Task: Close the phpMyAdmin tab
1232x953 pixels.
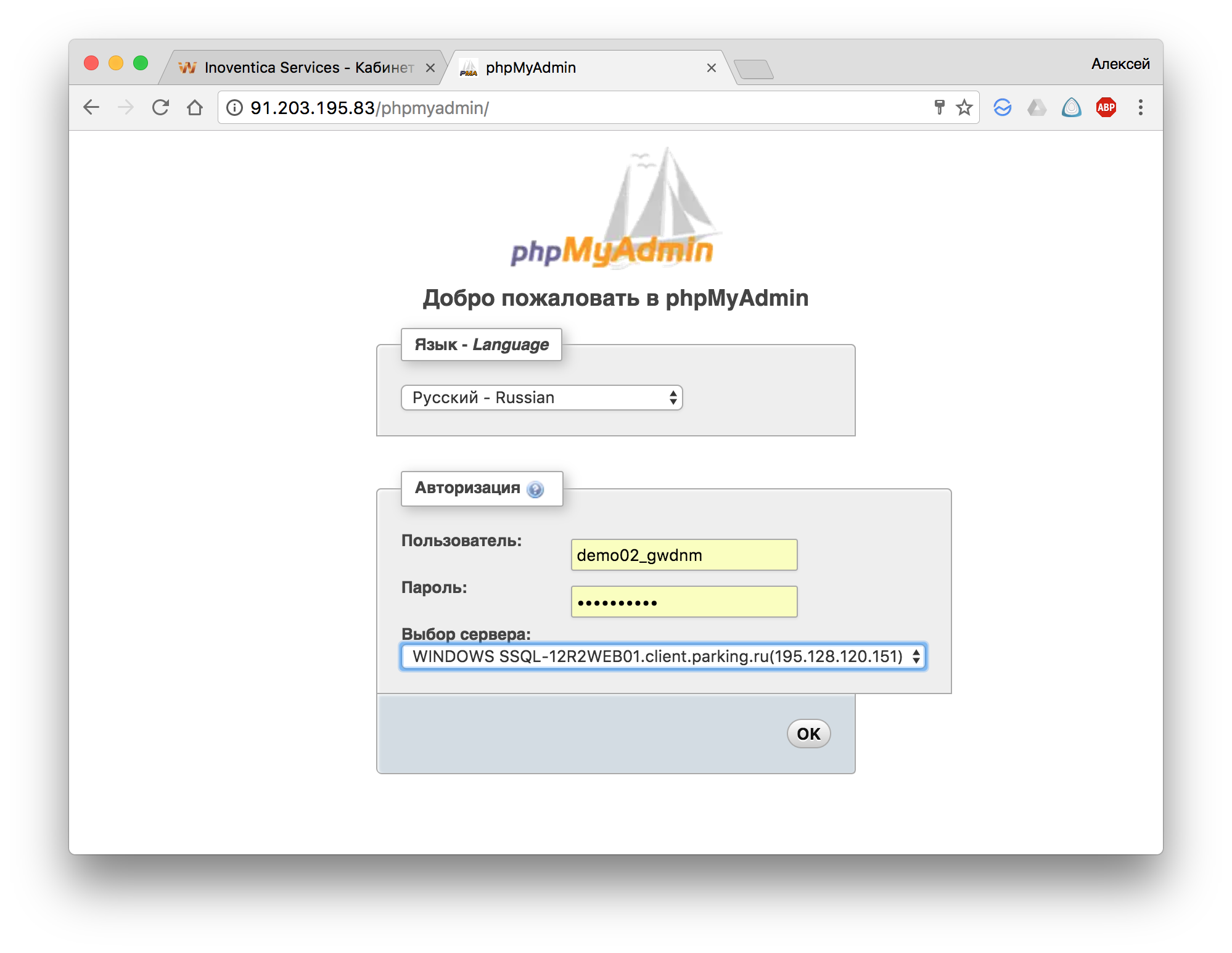Action: [712, 68]
